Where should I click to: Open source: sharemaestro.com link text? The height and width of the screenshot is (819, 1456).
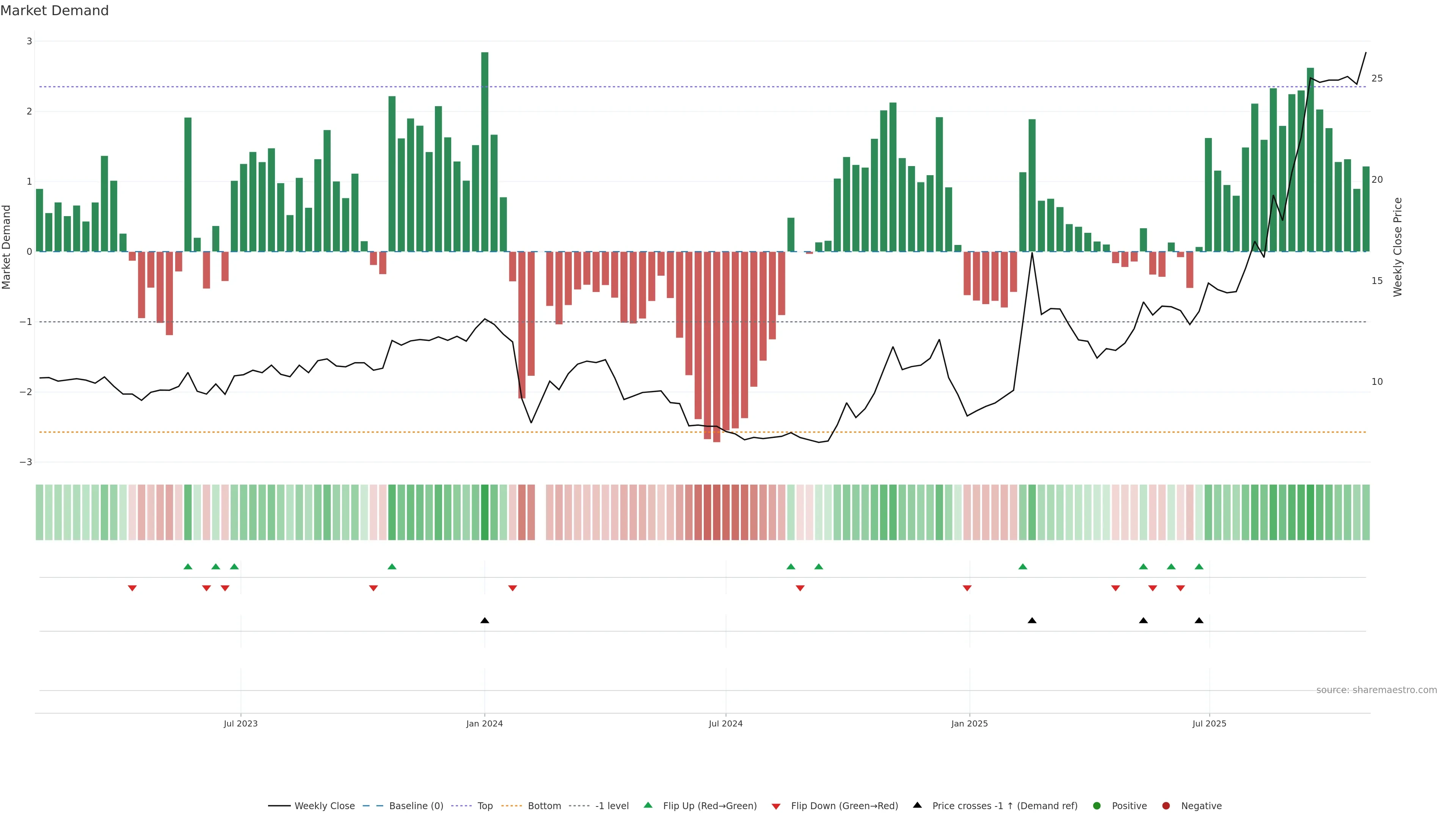(x=1376, y=690)
